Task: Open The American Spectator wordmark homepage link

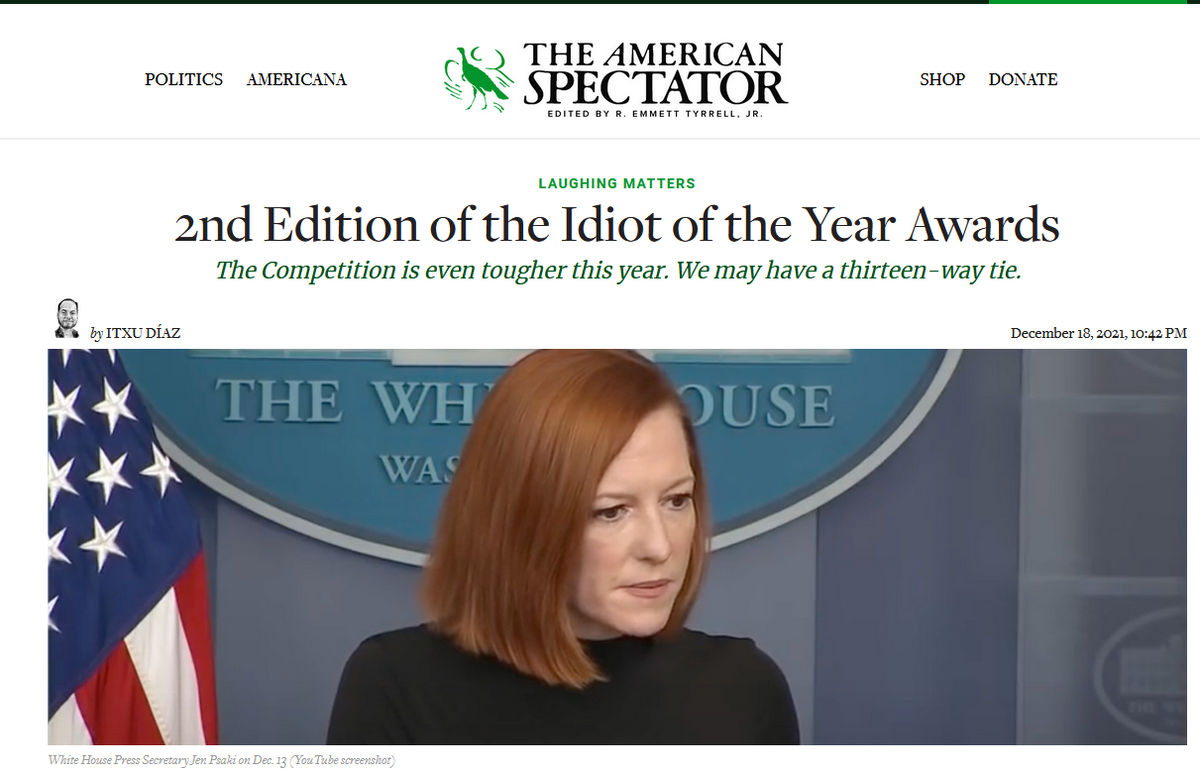Action: pos(656,73)
